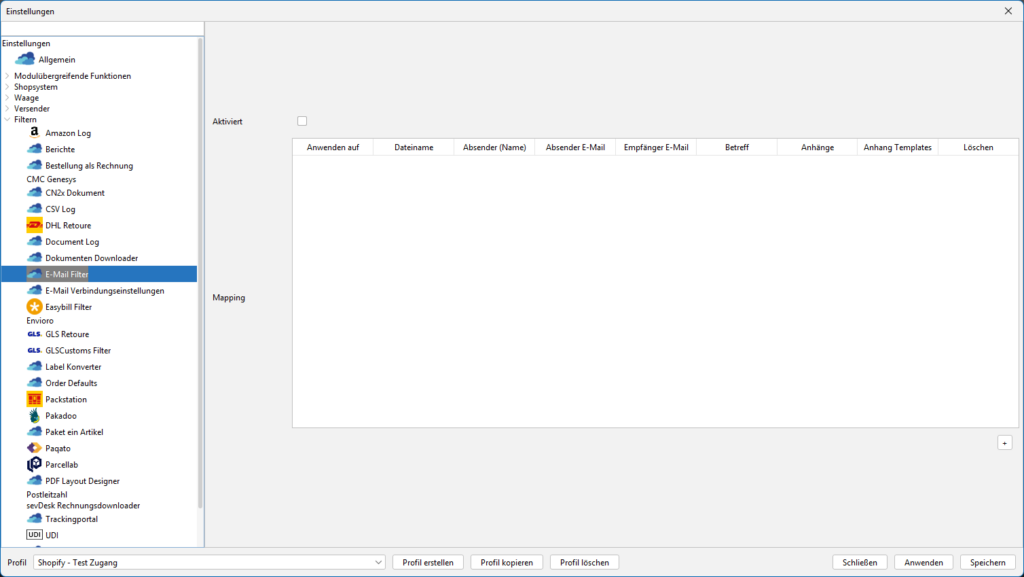The height and width of the screenshot is (577, 1024).
Task: Click the Profil kopieren button
Action: (x=507, y=563)
